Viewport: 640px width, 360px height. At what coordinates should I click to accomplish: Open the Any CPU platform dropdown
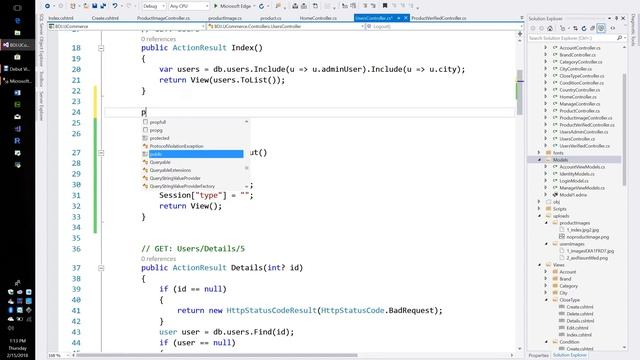[189, 6]
